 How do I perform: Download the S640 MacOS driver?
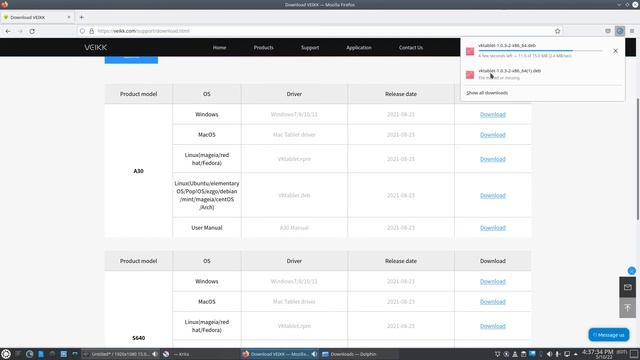pyautogui.click(x=493, y=302)
